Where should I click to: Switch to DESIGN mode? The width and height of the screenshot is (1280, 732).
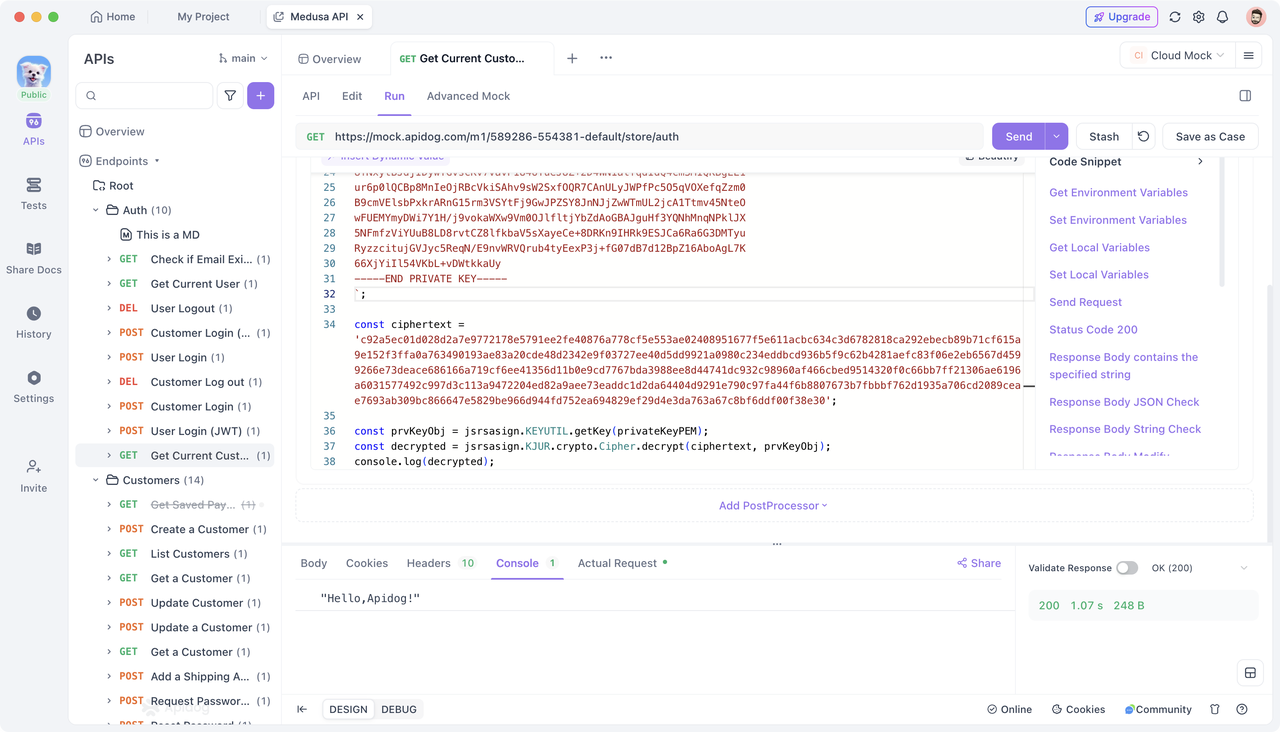pyautogui.click(x=348, y=709)
